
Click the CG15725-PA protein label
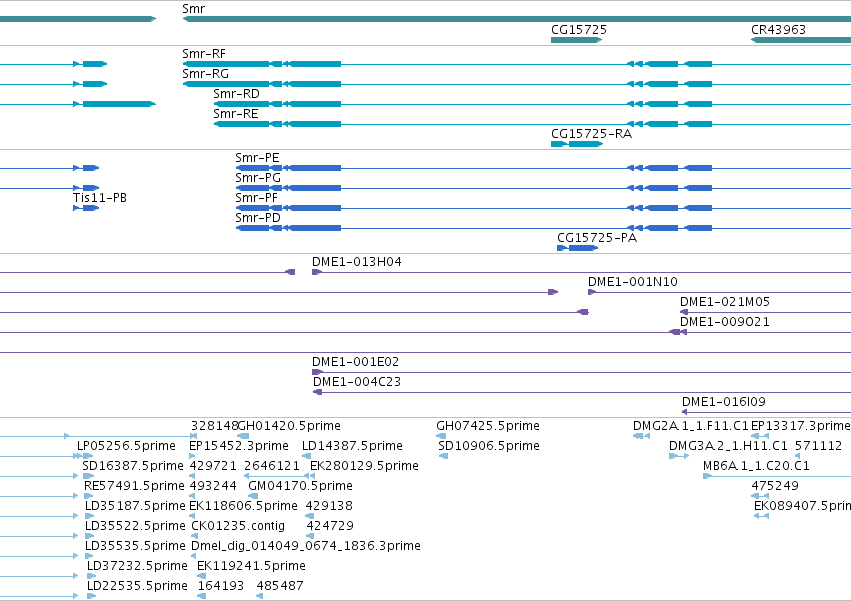(x=597, y=238)
